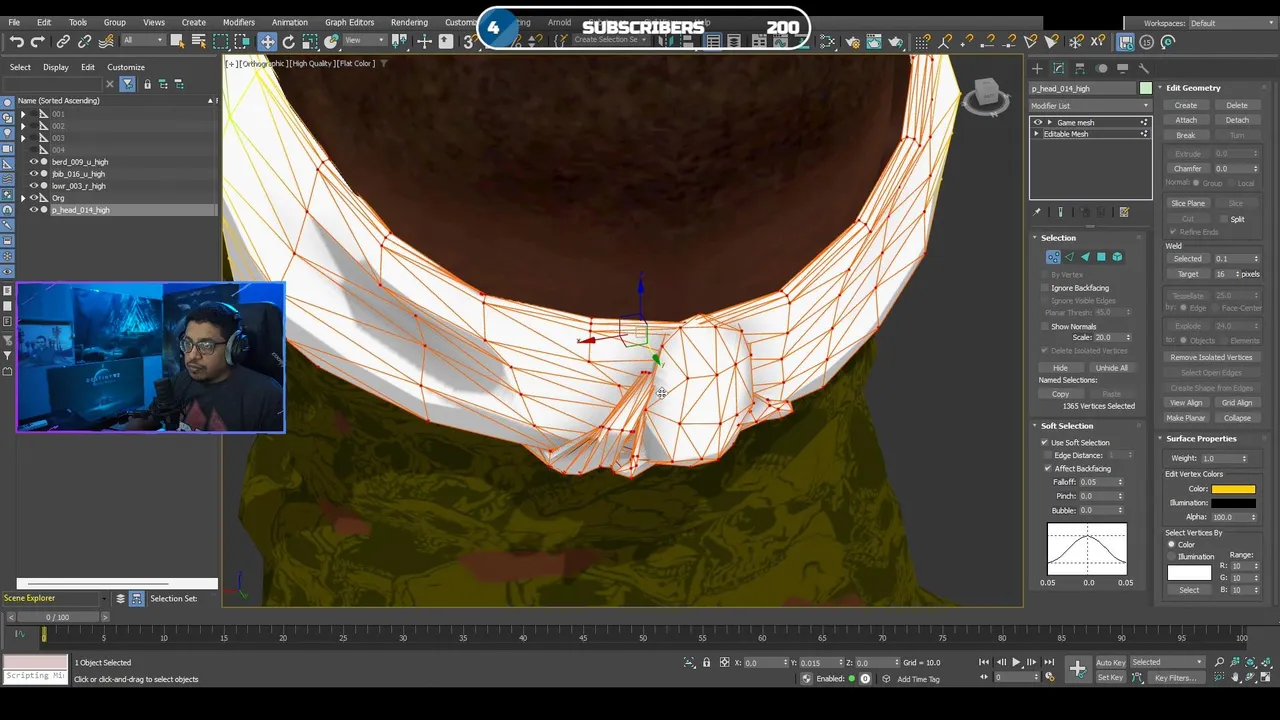
Task: Open the key mode Selected dropdown
Action: (x=1168, y=662)
